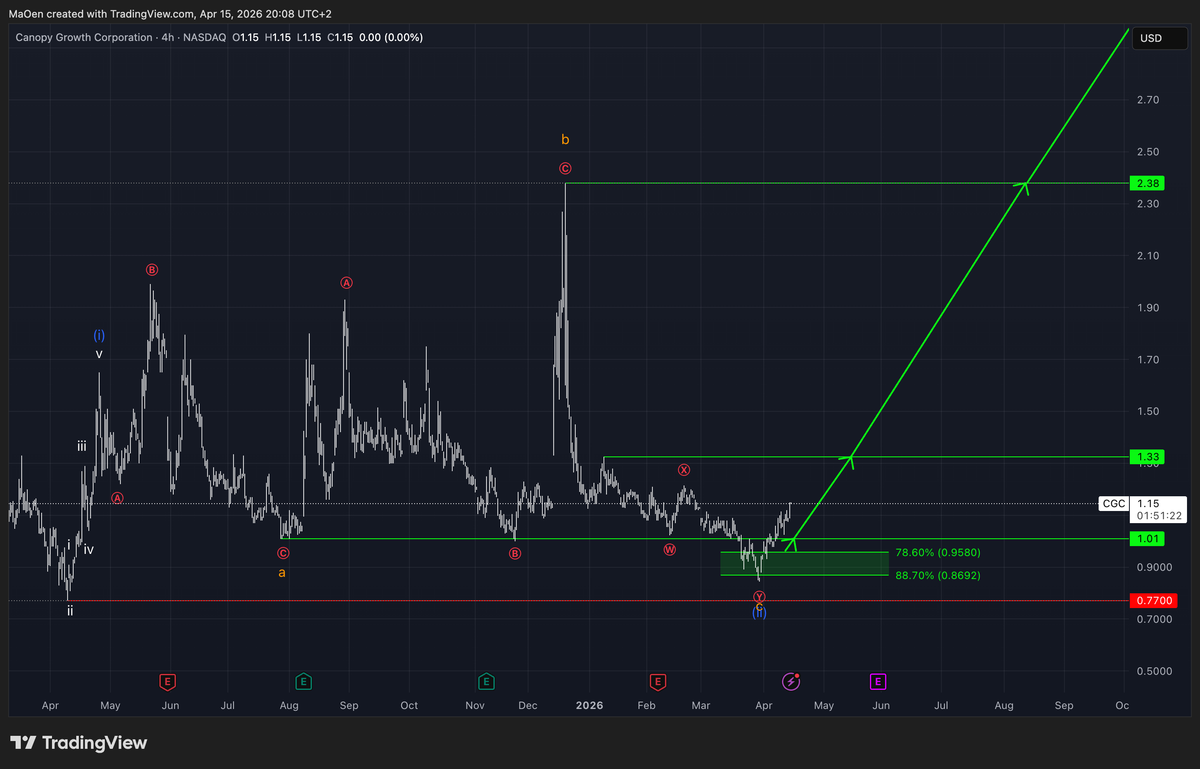This screenshot has height=769, width=1200.
Task: Select the green earnings marker near Nov
Action: 486,681
